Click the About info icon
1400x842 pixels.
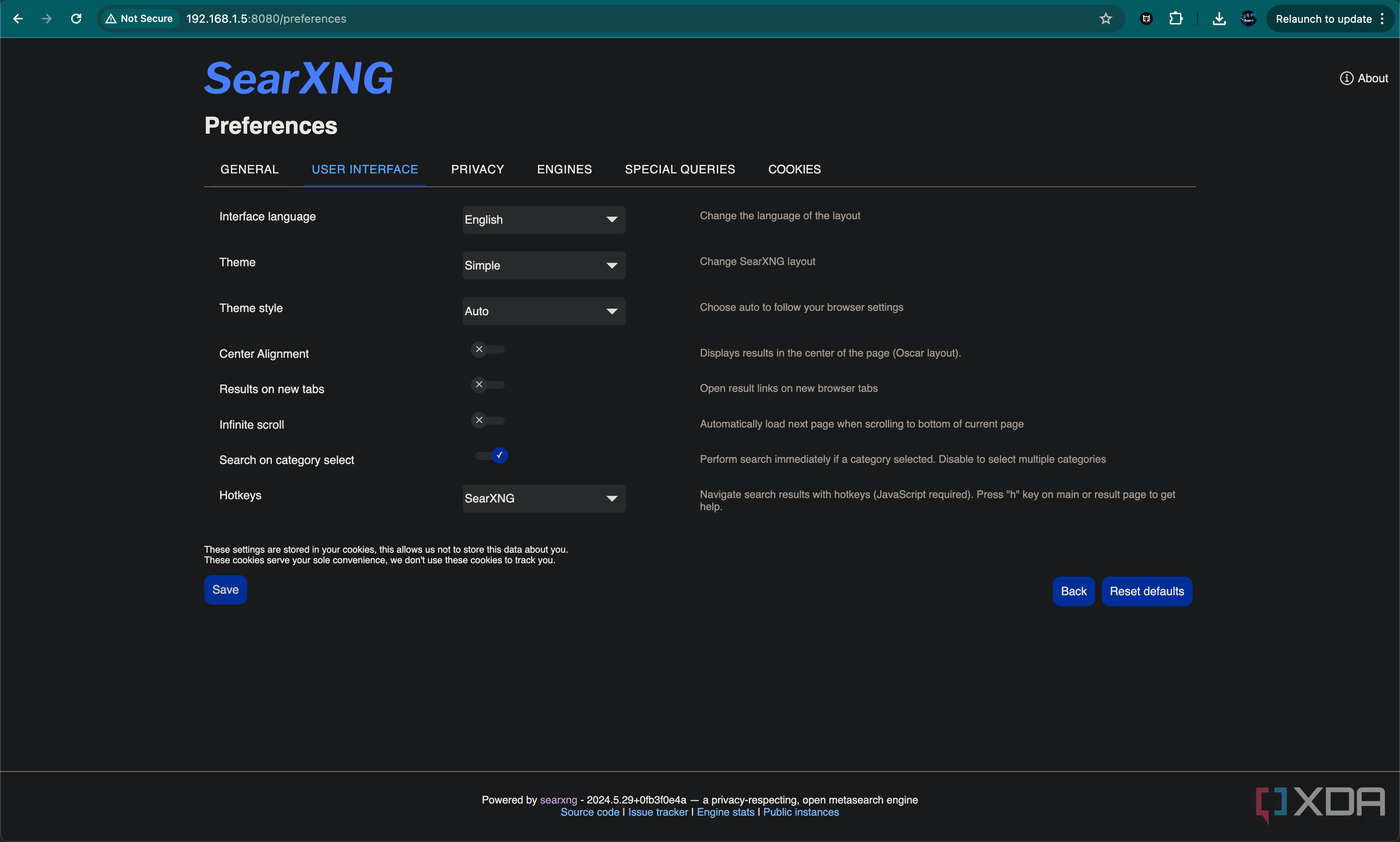point(1346,78)
